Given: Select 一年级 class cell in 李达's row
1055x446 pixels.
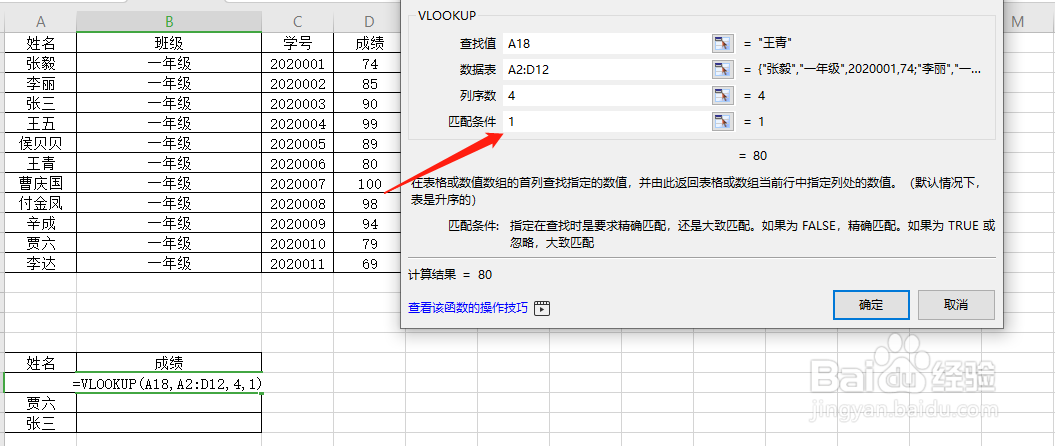Looking at the screenshot, I should click(x=169, y=263).
